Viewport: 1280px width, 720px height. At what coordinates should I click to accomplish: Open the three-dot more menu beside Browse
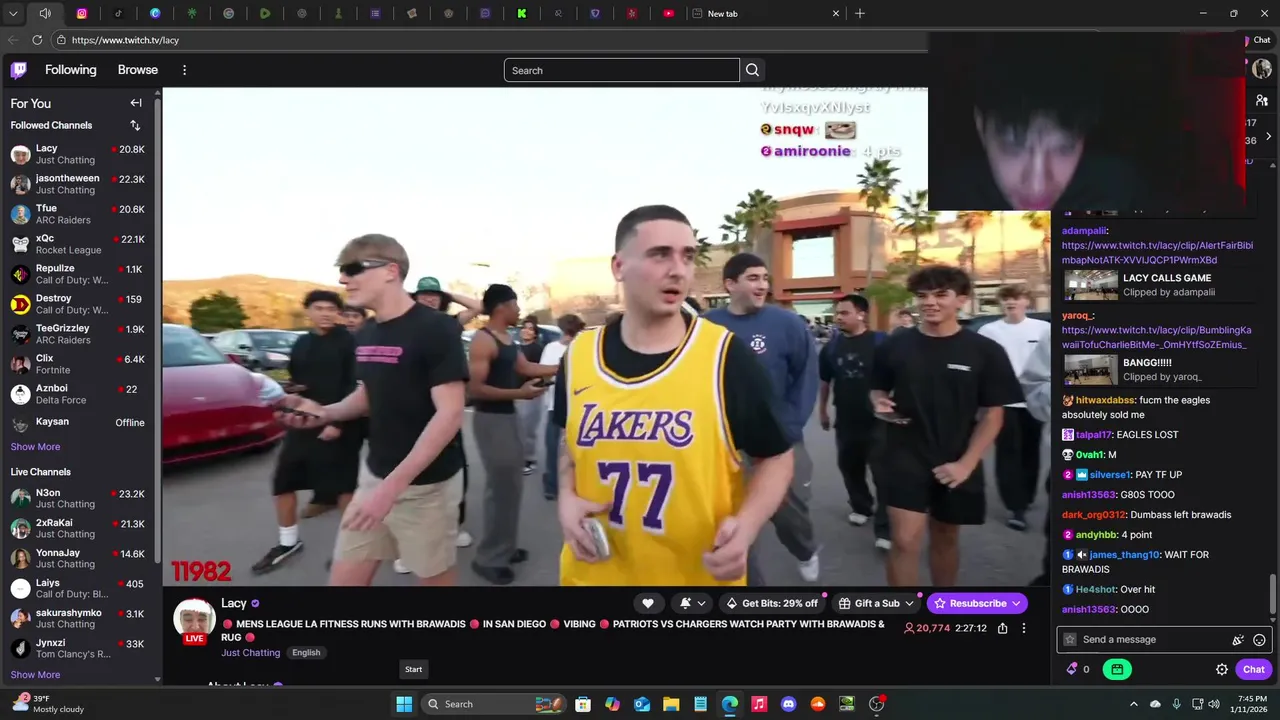click(x=184, y=70)
